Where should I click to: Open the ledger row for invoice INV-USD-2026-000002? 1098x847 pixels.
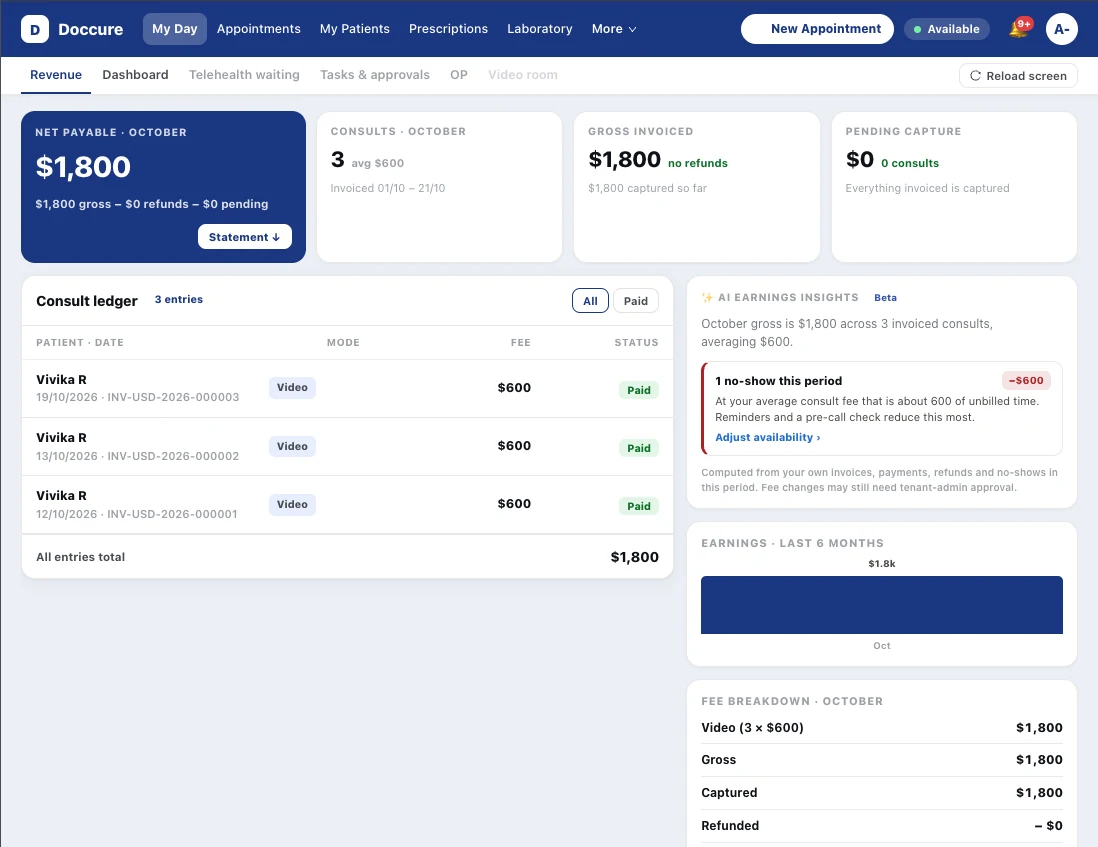[347, 447]
